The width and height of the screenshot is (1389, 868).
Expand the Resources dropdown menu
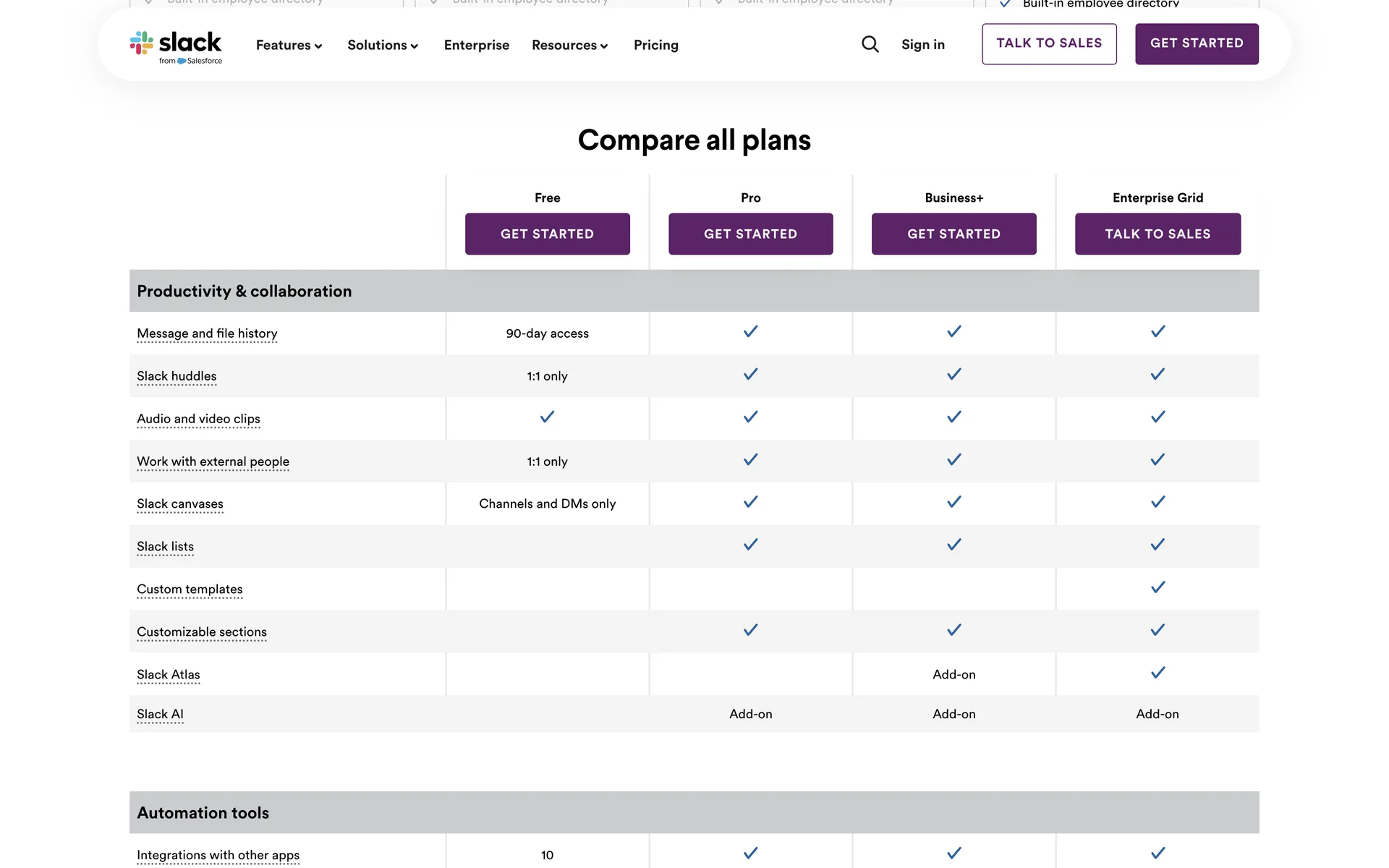(x=569, y=45)
